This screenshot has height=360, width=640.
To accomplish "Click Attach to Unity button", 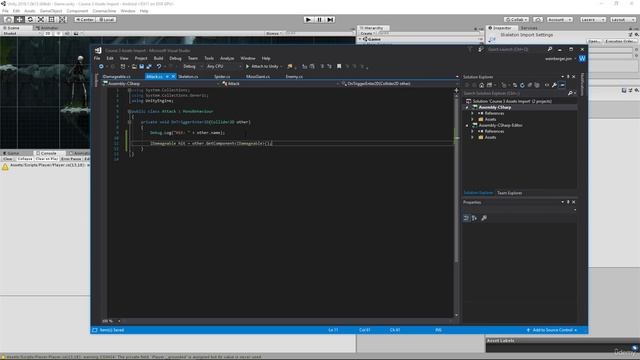I will point(264,66).
